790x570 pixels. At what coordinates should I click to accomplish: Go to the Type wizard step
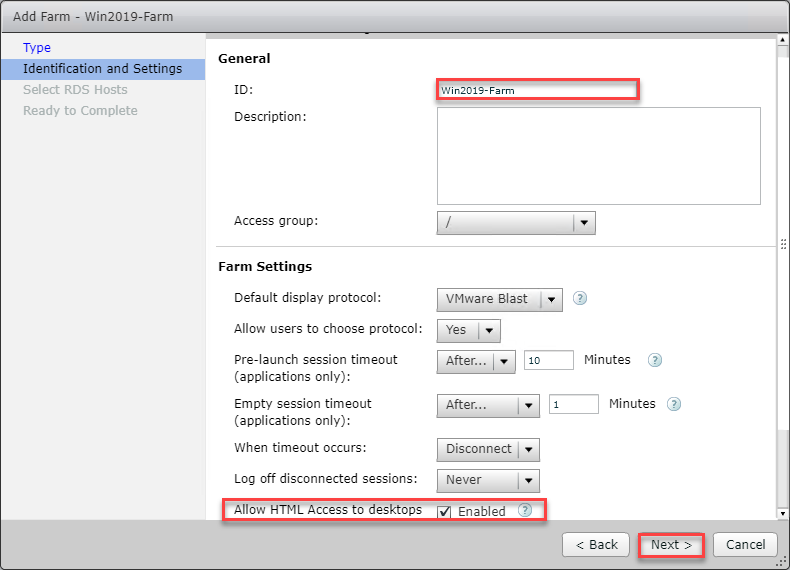point(37,47)
